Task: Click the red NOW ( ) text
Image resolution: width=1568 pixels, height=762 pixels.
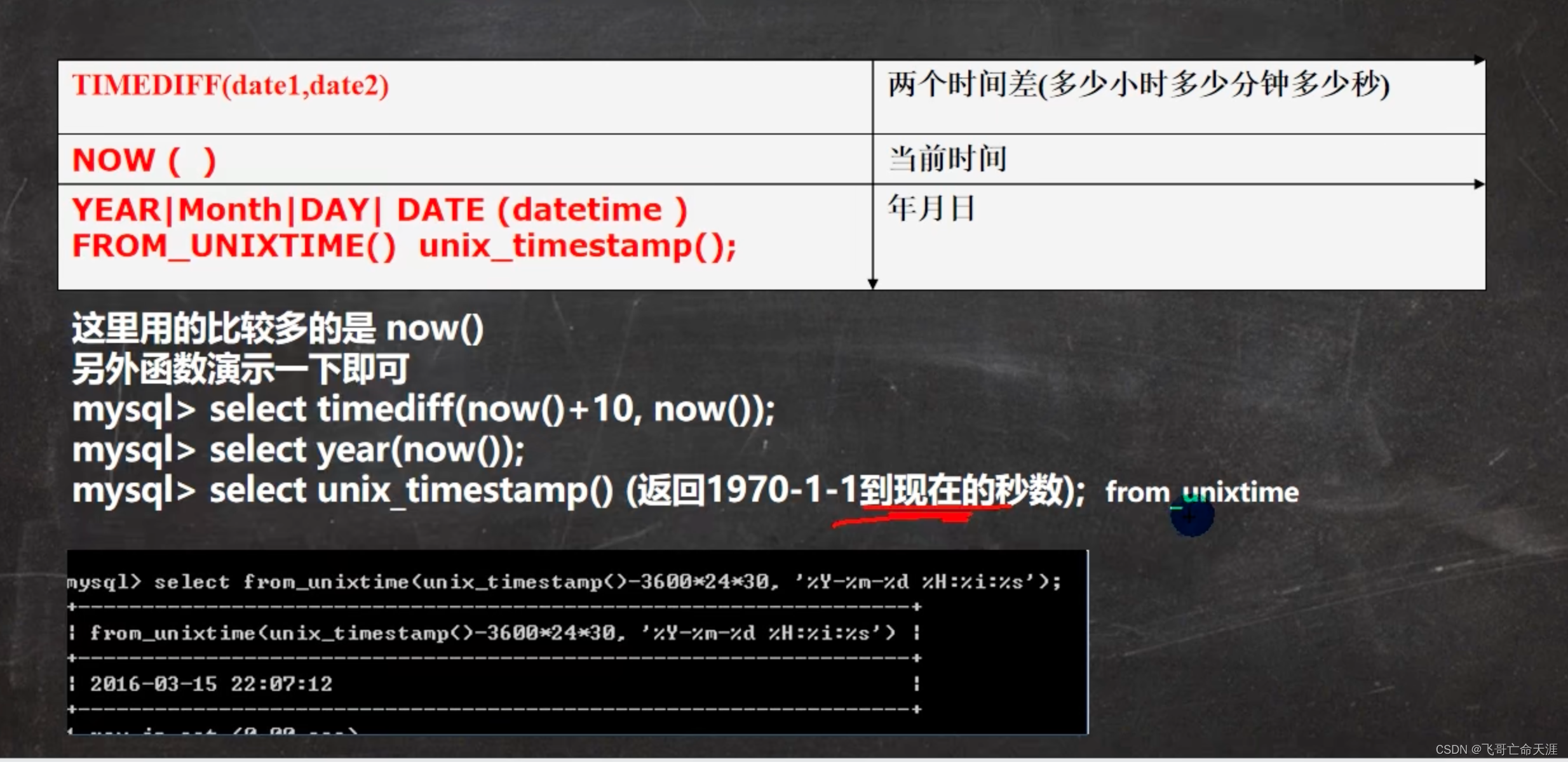Action: pyautogui.click(x=144, y=160)
